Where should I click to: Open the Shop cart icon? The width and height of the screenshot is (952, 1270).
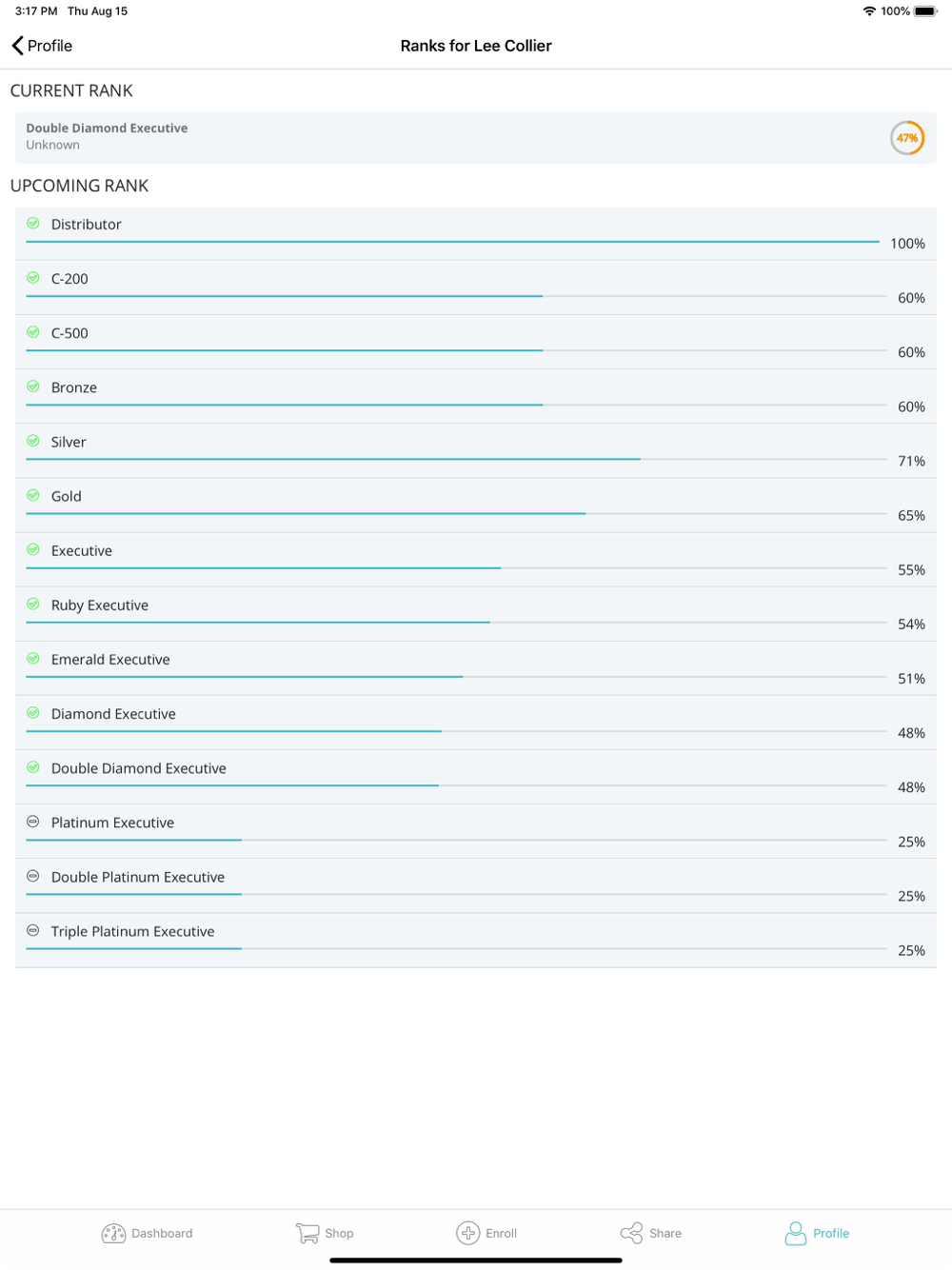(x=307, y=1233)
